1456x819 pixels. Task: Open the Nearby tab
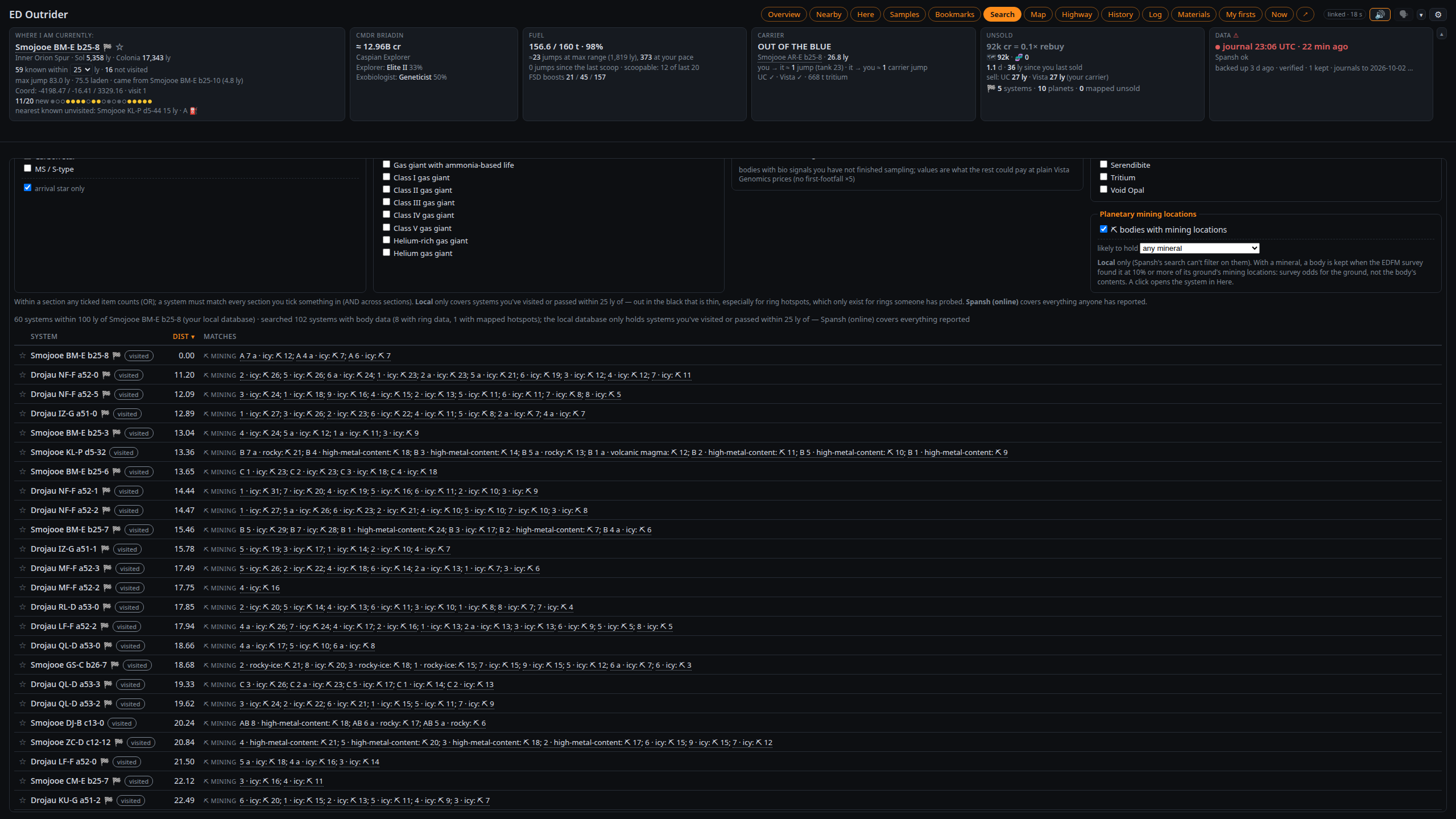click(828, 15)
